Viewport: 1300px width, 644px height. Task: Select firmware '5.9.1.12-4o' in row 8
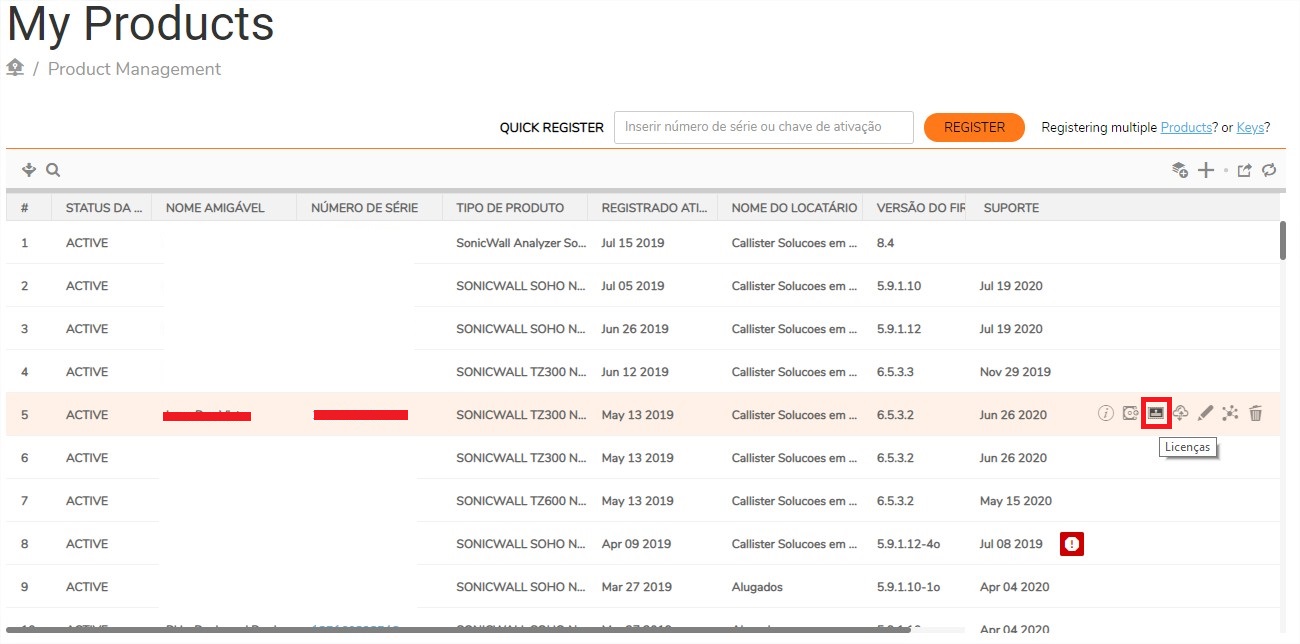click(908, 544)
